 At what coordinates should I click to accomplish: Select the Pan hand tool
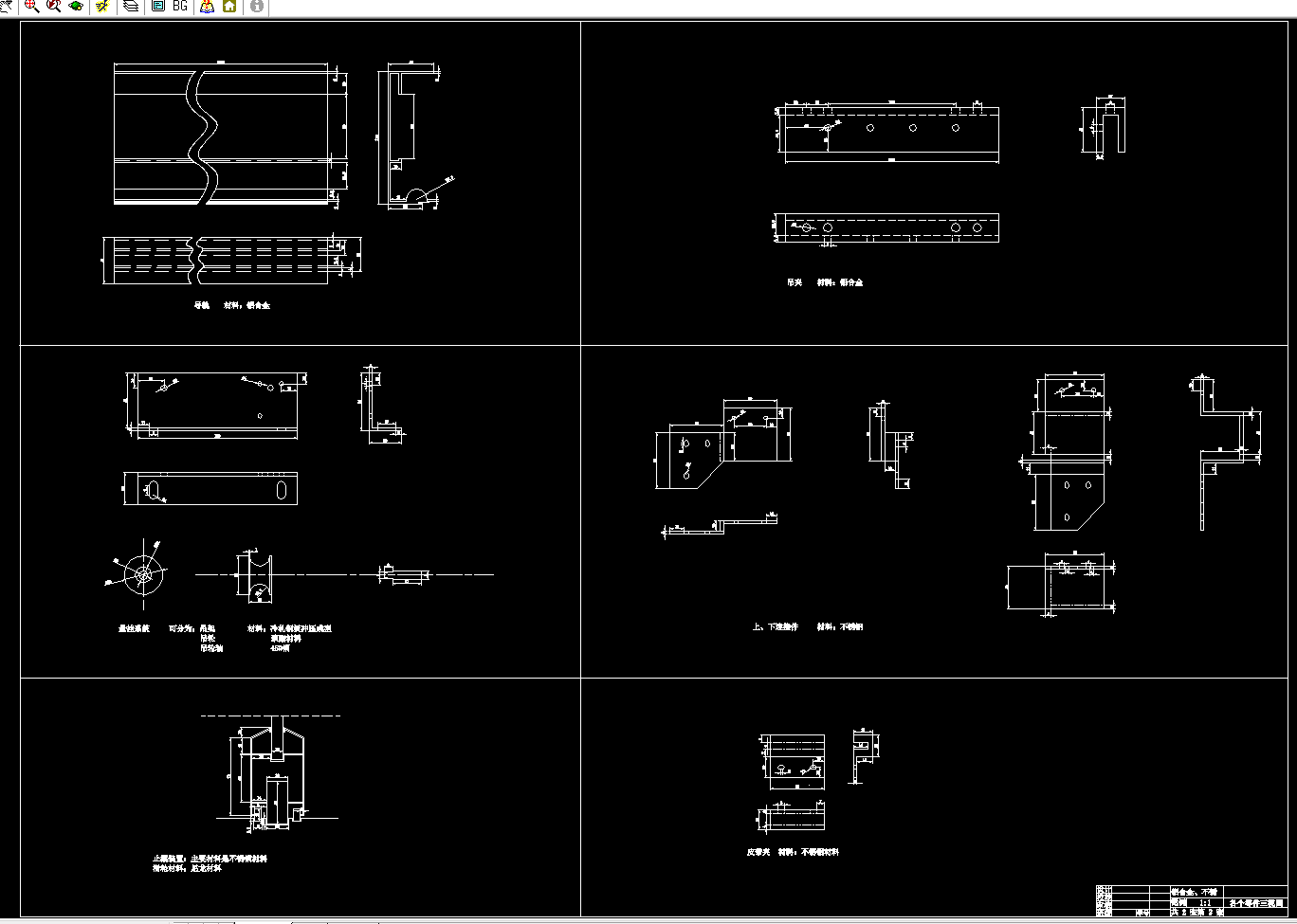[x=5, y=6]
